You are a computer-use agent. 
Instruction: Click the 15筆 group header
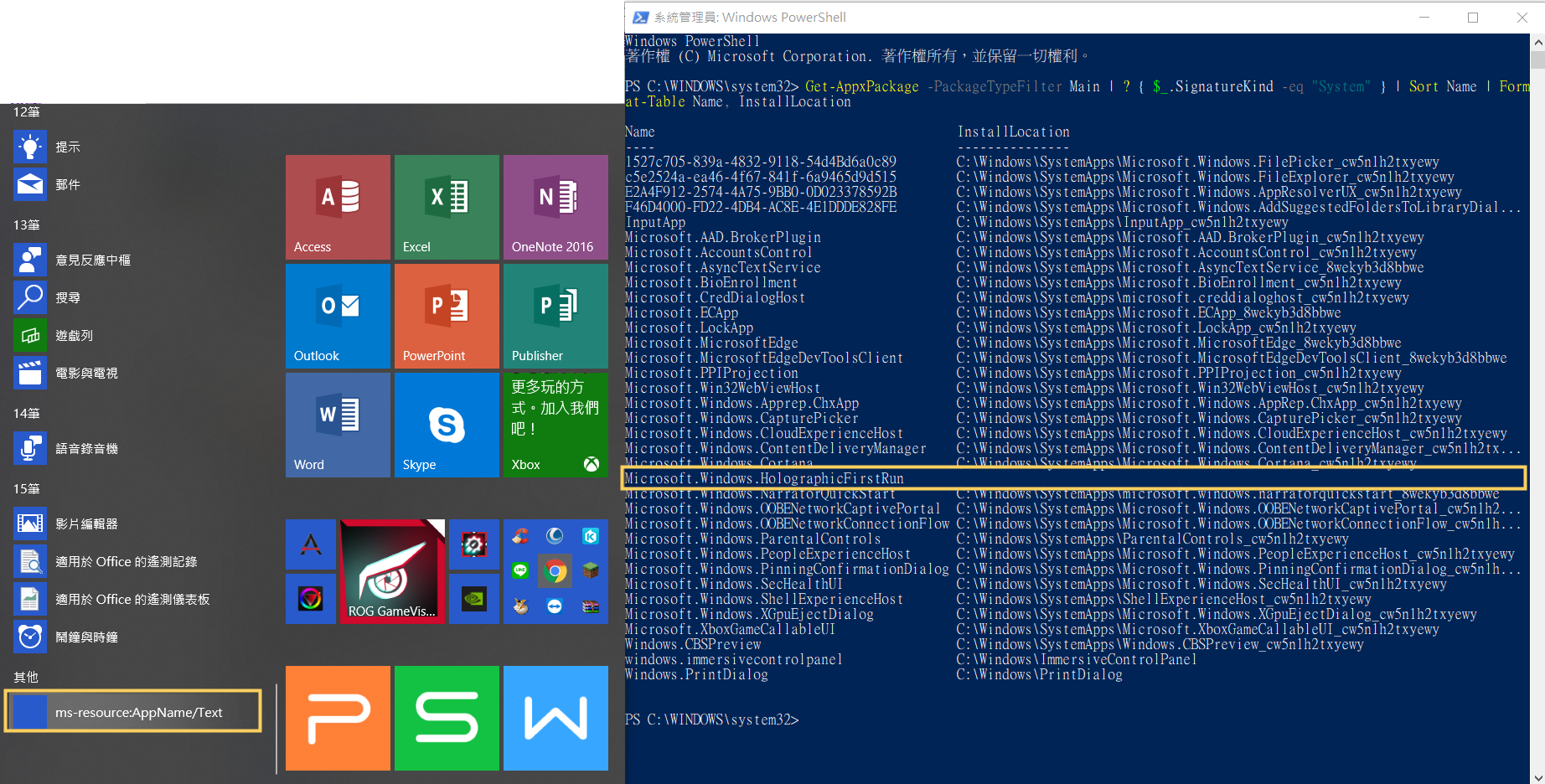pyautogui.click(x=27, y=488)
